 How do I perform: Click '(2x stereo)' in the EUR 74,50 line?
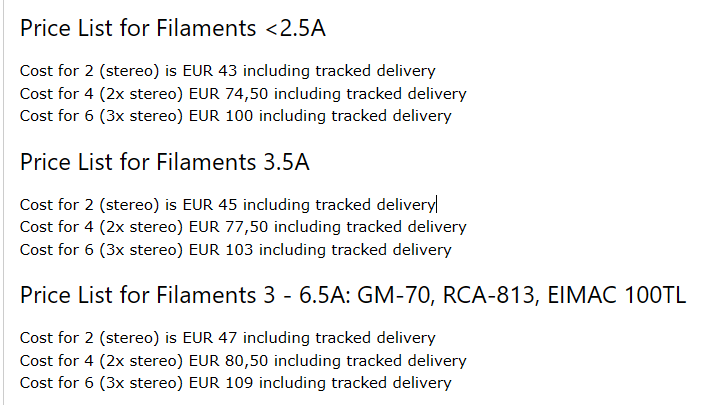(141, 94)
